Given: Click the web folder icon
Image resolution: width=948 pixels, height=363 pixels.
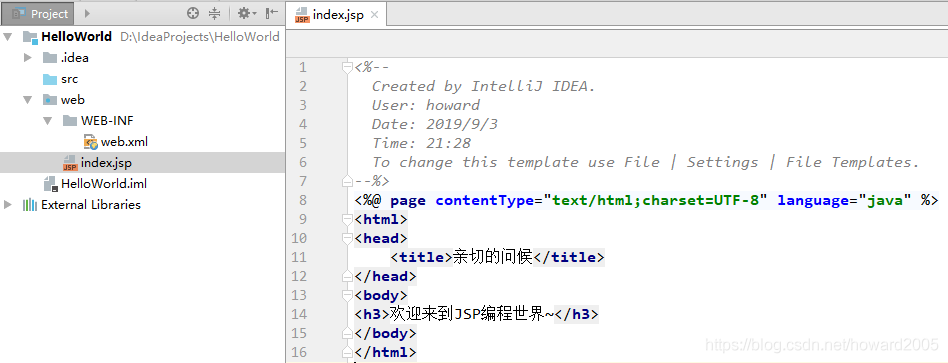Looking at the screenshot, I should tap(50, 100).
